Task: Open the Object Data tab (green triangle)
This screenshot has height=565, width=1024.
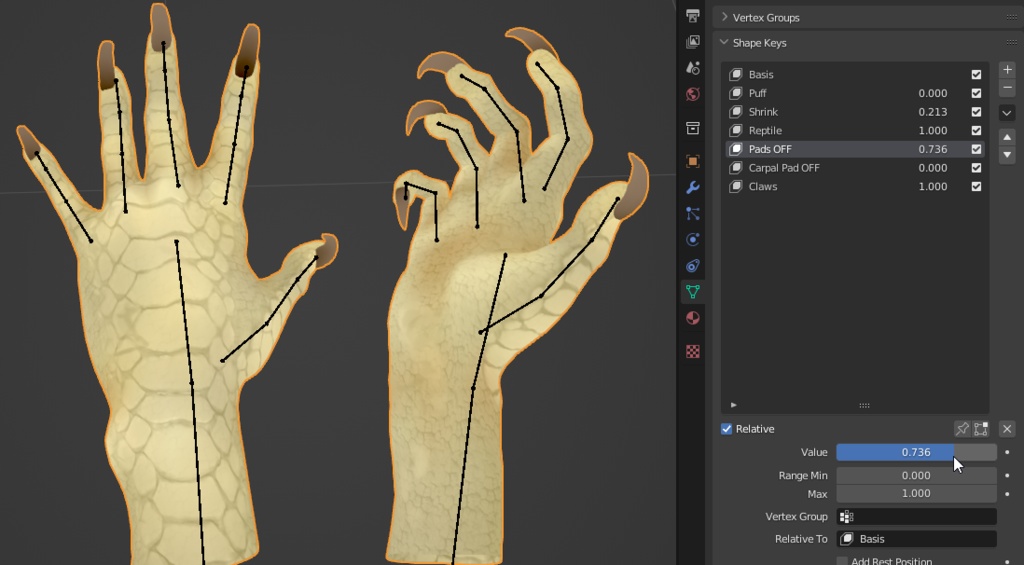Action: coord(693,292)
